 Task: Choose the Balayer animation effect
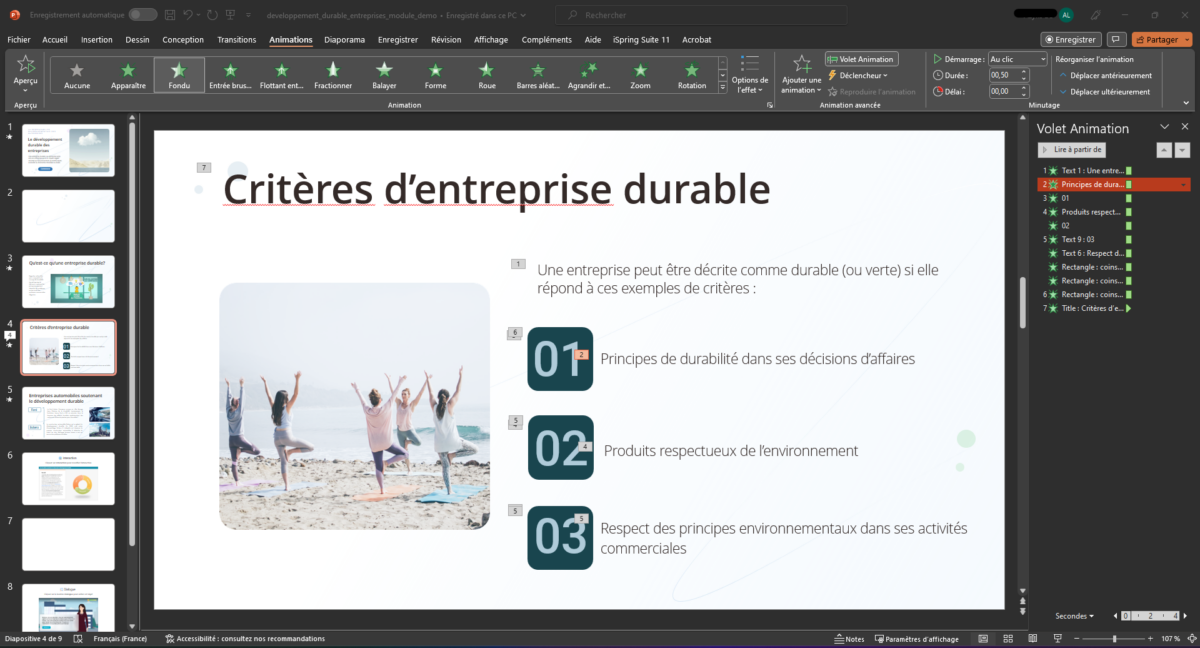(x=384, y=74)
